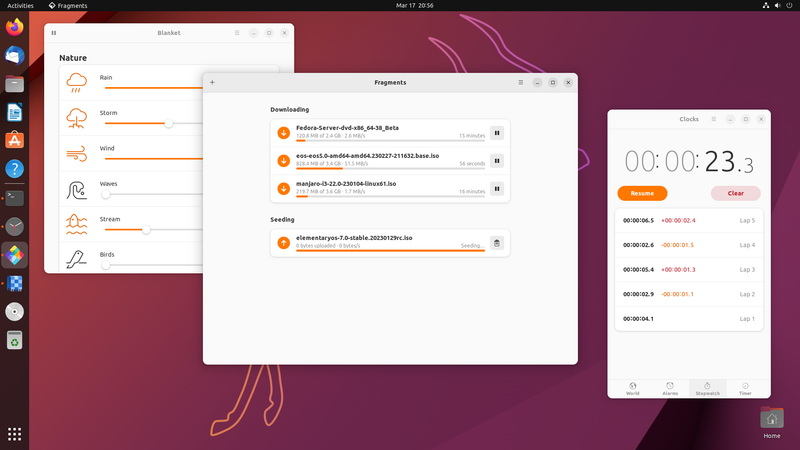Select Lap 4 row in stopwatch

pos(689,245)
